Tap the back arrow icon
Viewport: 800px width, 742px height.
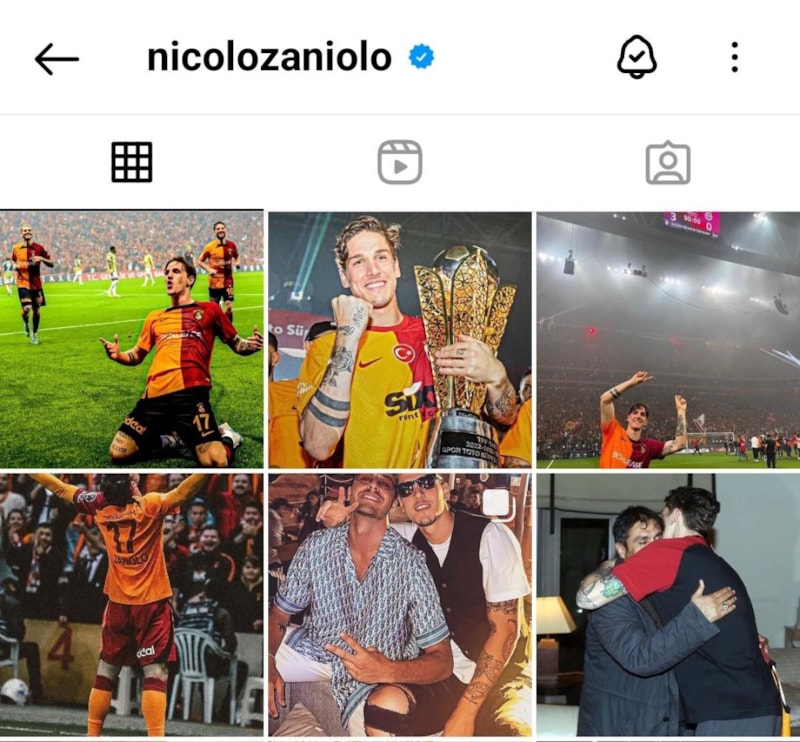[x=57, y=59]
